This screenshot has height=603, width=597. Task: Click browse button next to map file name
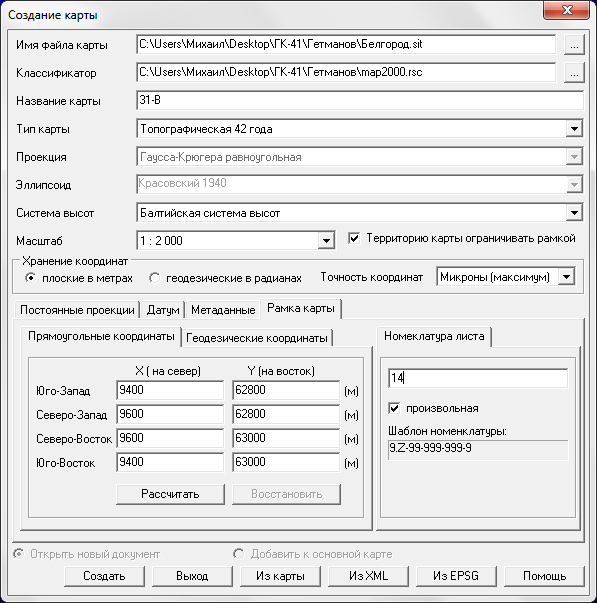[x=574, y=45]
